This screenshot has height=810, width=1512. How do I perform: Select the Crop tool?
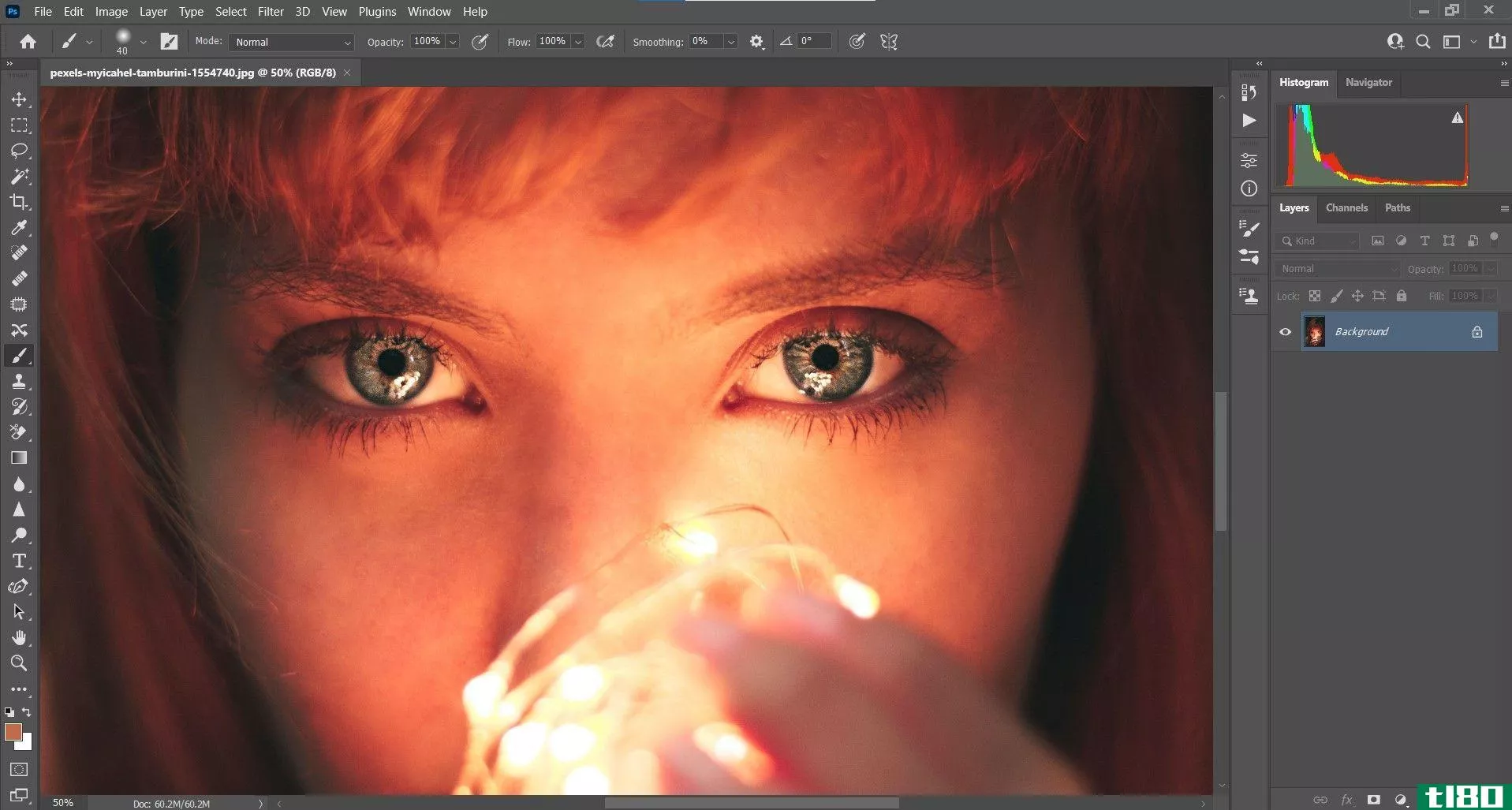pyautogui.click(x=19, y=202)
